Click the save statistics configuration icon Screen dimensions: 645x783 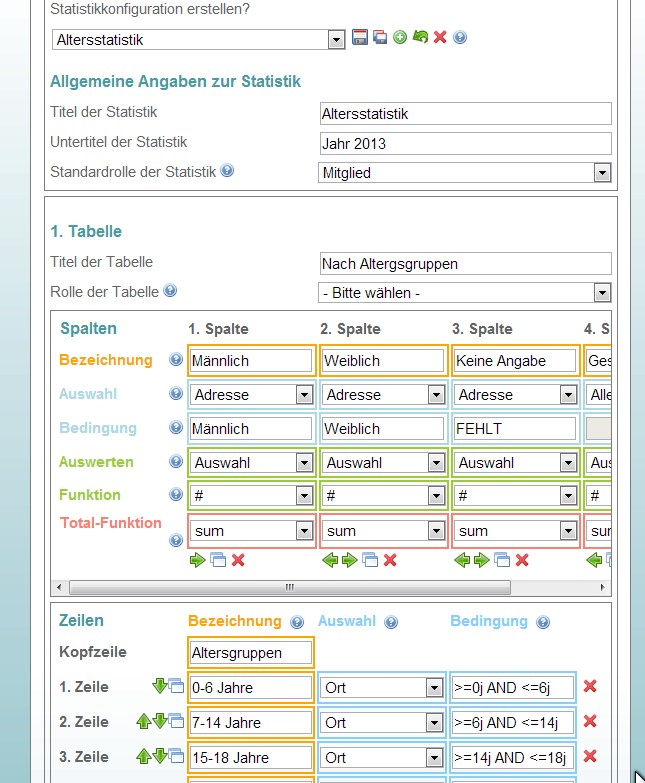[360, 38]
